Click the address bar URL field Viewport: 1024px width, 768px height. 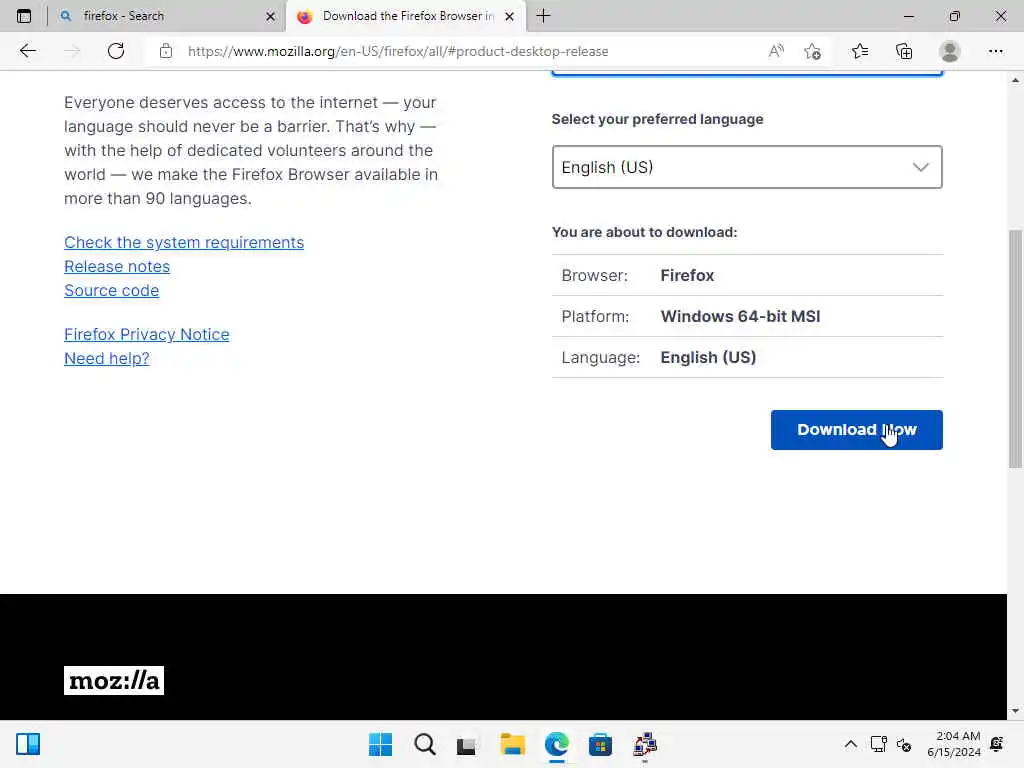pyautogui.click(x=398, y=51)
